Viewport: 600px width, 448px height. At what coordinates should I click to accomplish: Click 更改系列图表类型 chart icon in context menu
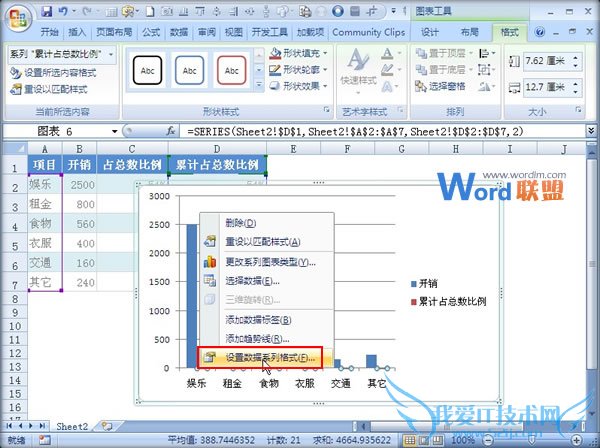210,261
